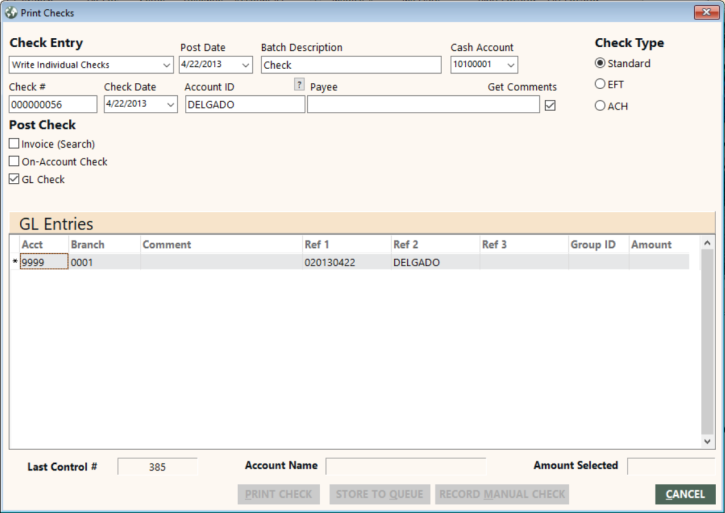This screenshot has width=725, height=513.
Task: Click the Comment column header
Action: point(221,245)
